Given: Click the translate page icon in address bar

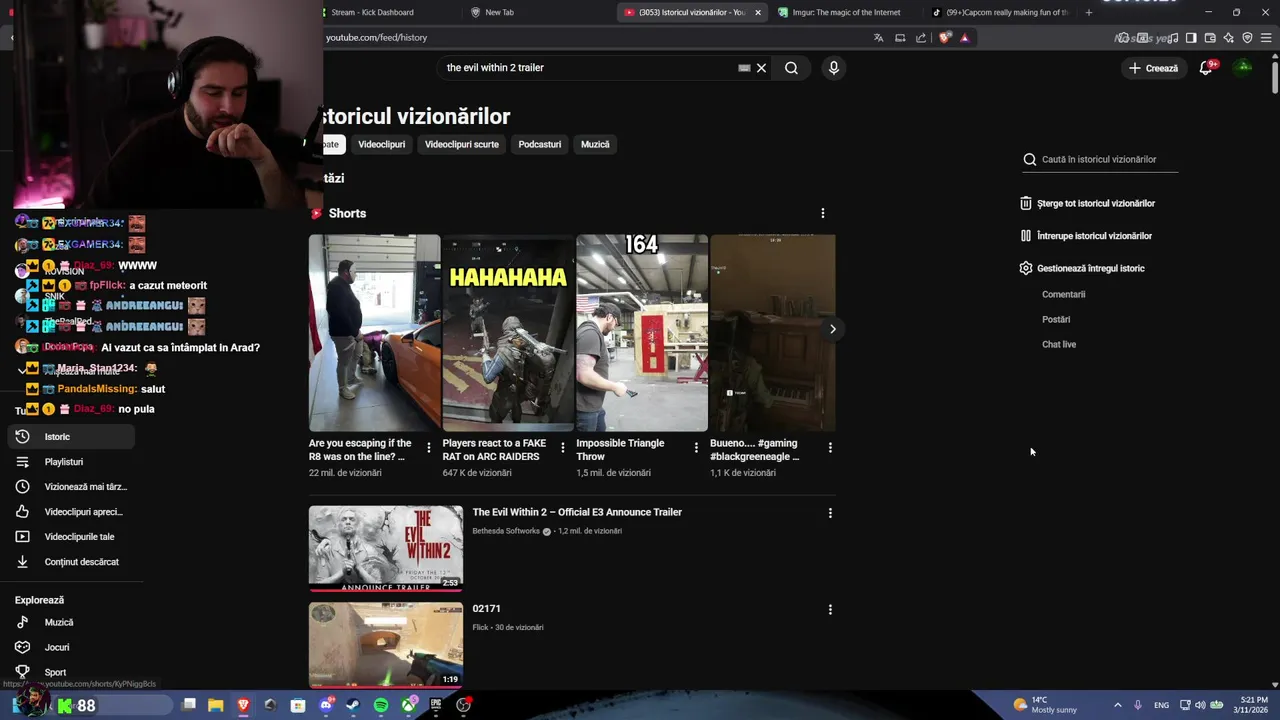Looking at the screenshot, I should pyautogui.click(x=878, y=38).
